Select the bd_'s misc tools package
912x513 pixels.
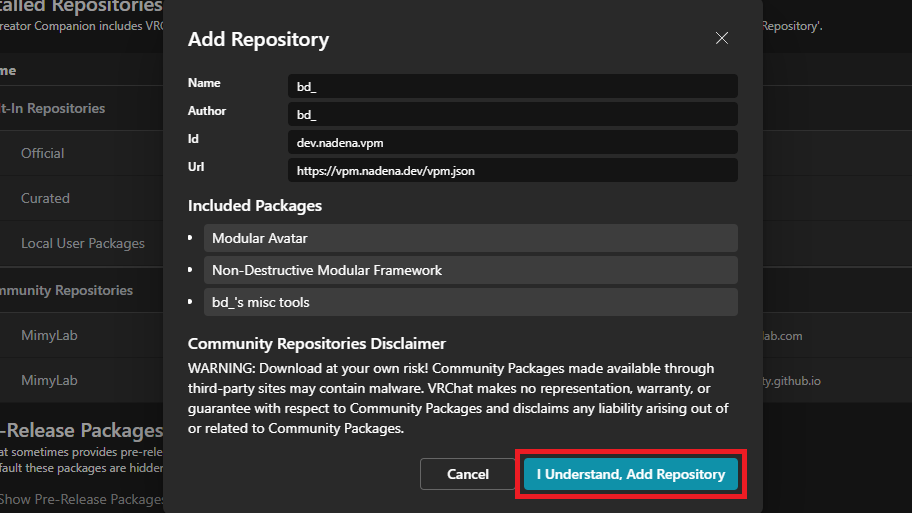coord(470,302)
